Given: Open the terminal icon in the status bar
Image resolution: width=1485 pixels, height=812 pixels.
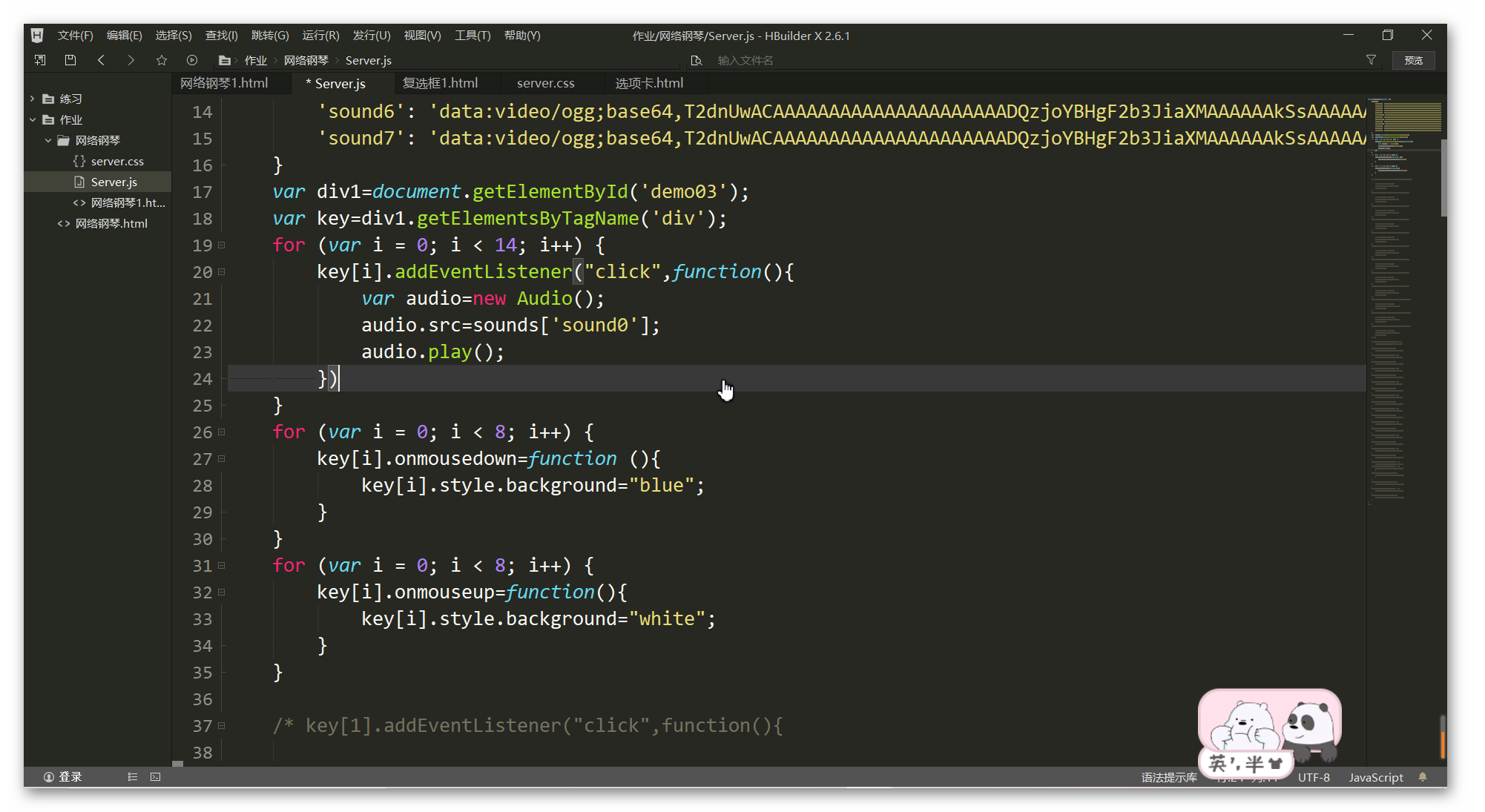Looking at the screenshot, I should (x=155, y=776).
